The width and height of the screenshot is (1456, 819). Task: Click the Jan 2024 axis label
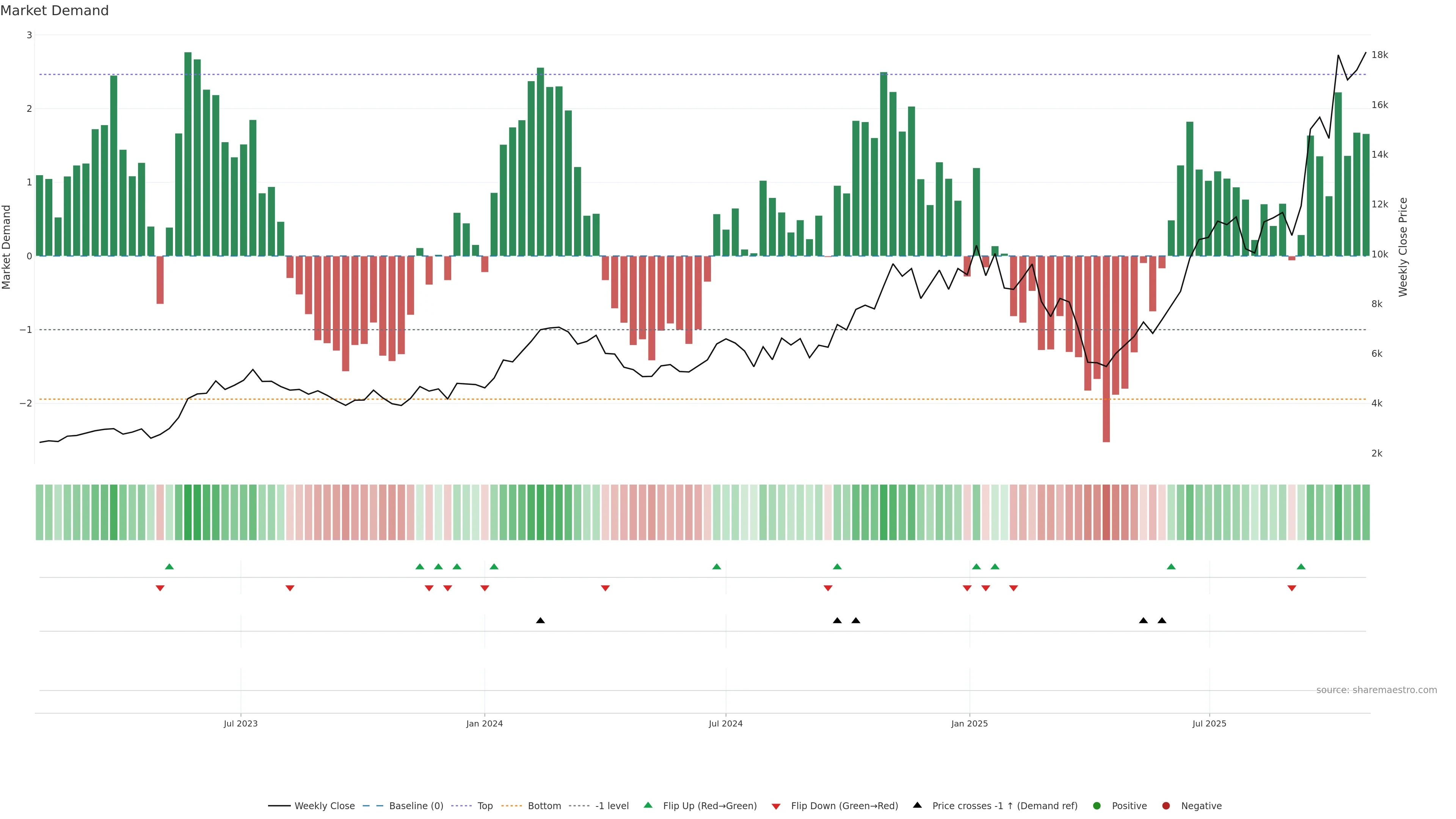click(x=485, y=723)
